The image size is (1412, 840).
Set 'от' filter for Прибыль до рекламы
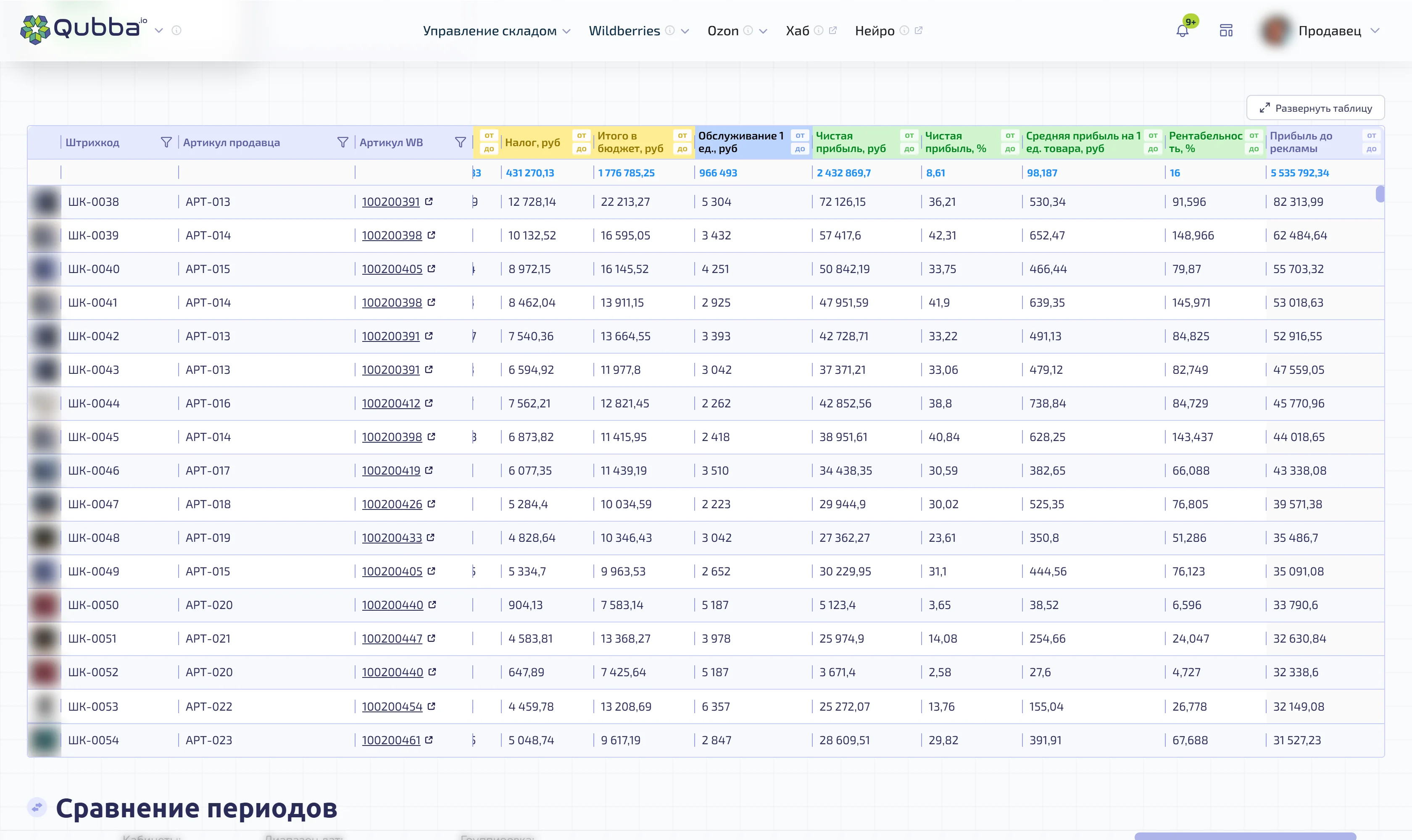pos(1371,135)
